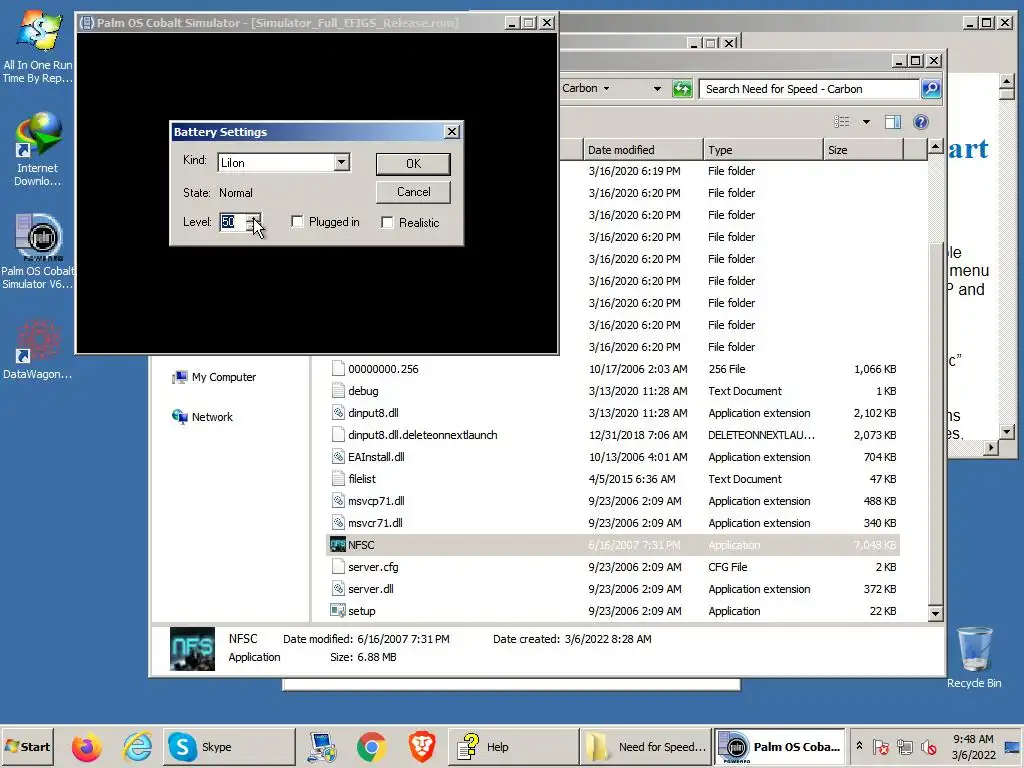Switch to Skype taskbar button
Screen dimensions: 1024x768
tap(228, 746)
